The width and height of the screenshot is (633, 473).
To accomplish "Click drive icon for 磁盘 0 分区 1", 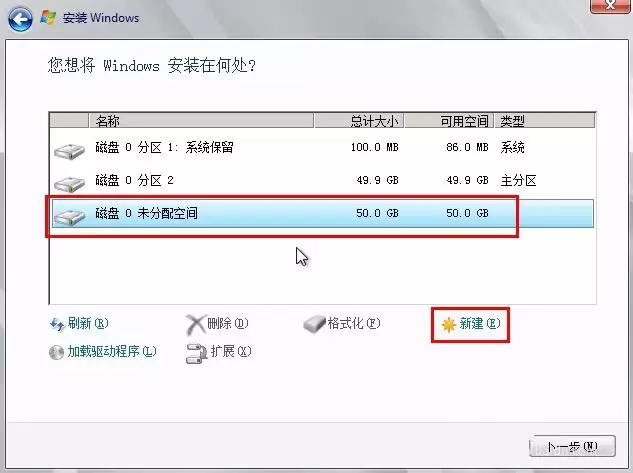I will (69, 151).
